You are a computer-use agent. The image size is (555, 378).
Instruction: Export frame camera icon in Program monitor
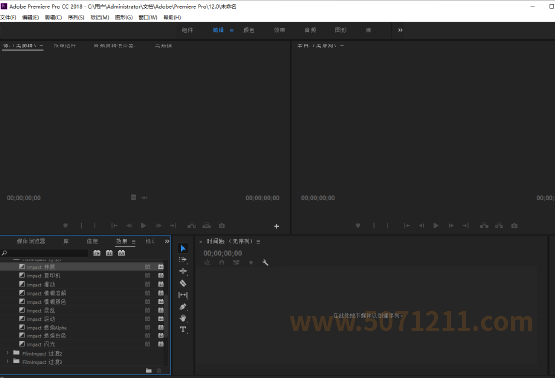click(x=514, y=225)
